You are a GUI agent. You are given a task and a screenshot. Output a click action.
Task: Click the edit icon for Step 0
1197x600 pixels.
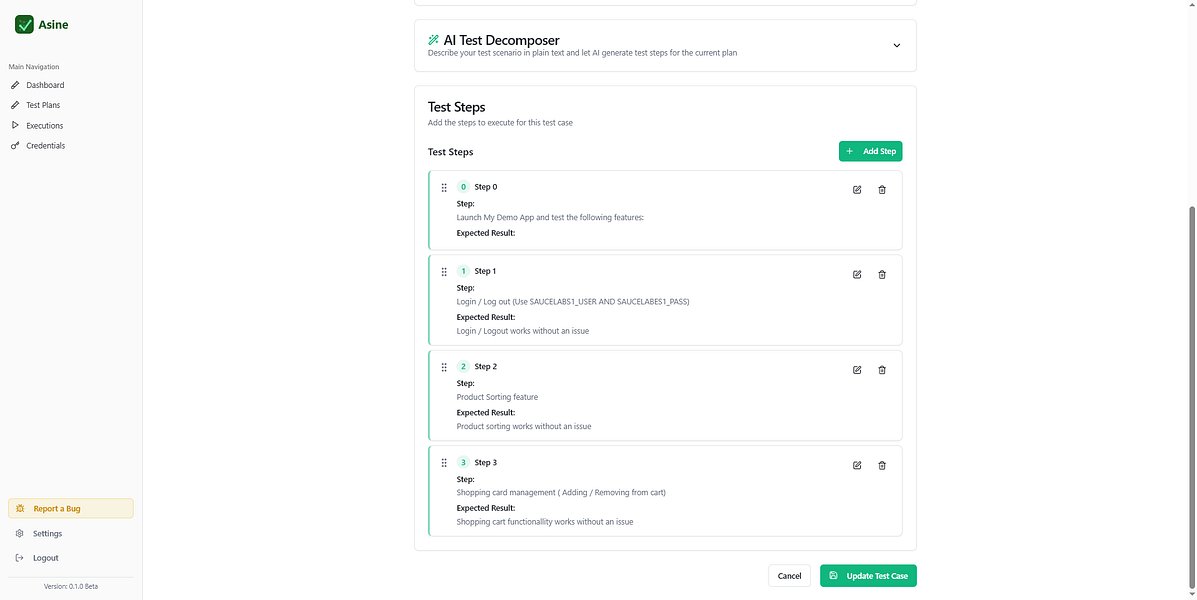[x=857, y=190]
